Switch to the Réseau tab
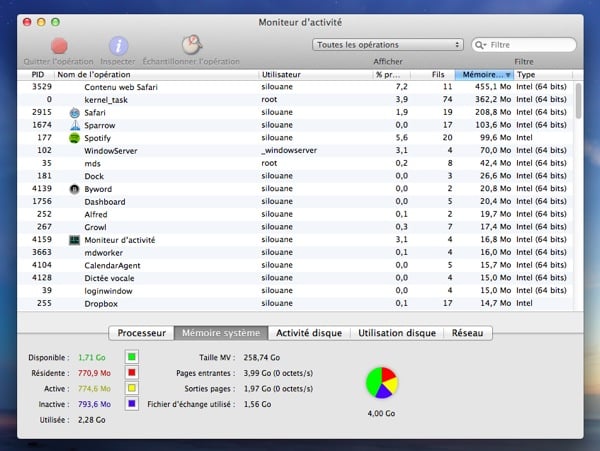This screenshot has width=600, height=451. coord(468,333)
